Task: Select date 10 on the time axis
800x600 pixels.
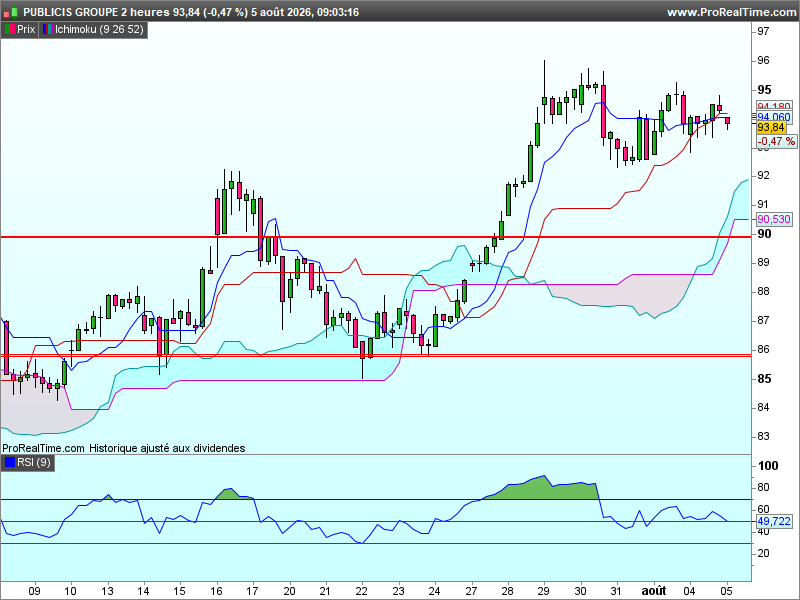Action: [70, 591]
